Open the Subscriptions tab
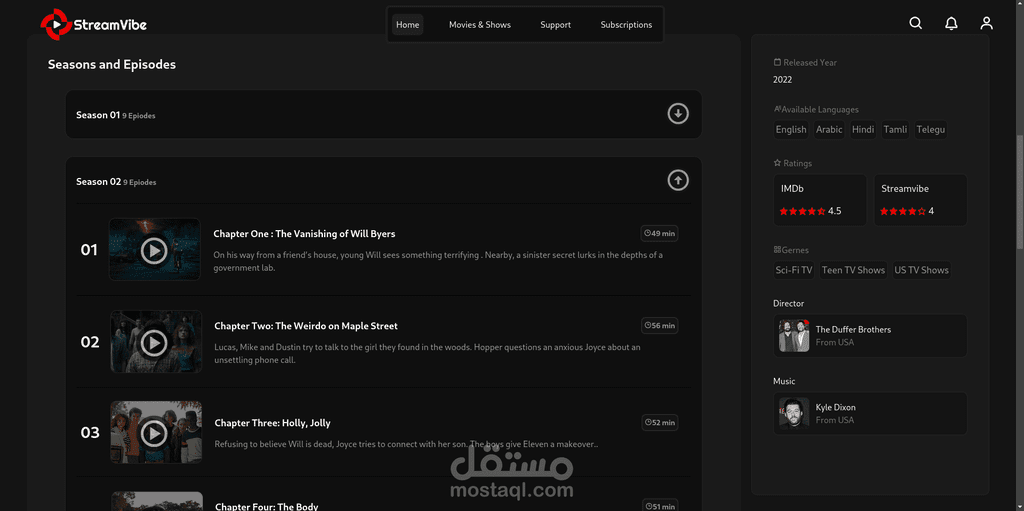This screenshot has width=1024, height=511. (x=626, y=25)
